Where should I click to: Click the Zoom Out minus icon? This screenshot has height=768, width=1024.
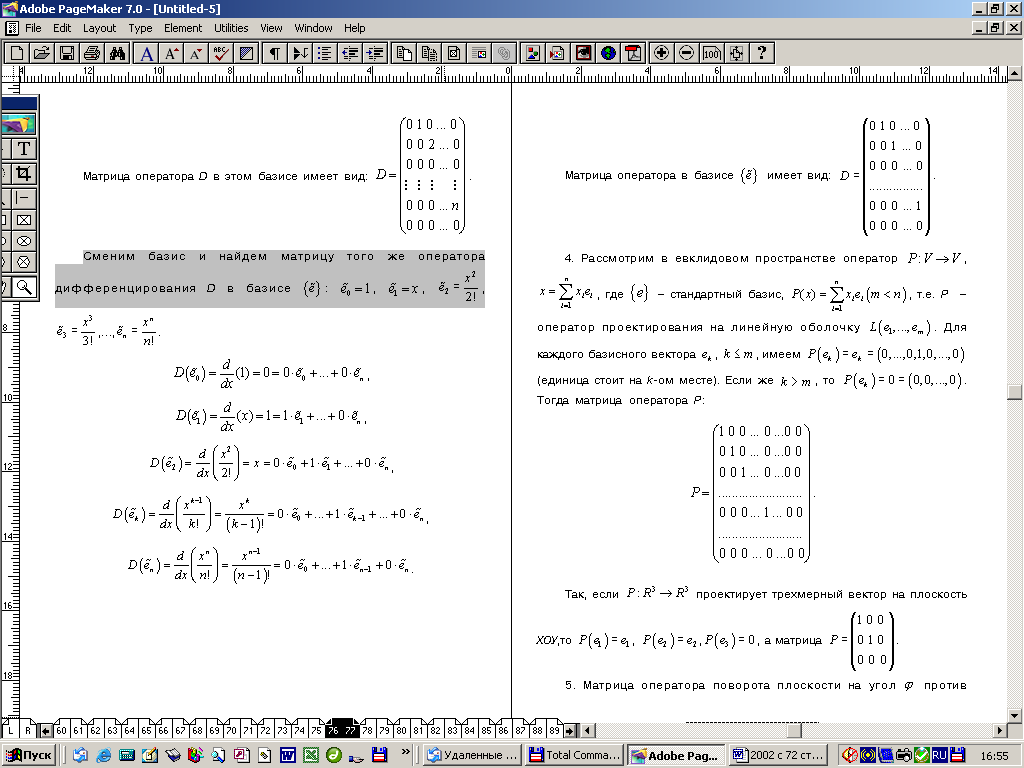pos(686,53)
